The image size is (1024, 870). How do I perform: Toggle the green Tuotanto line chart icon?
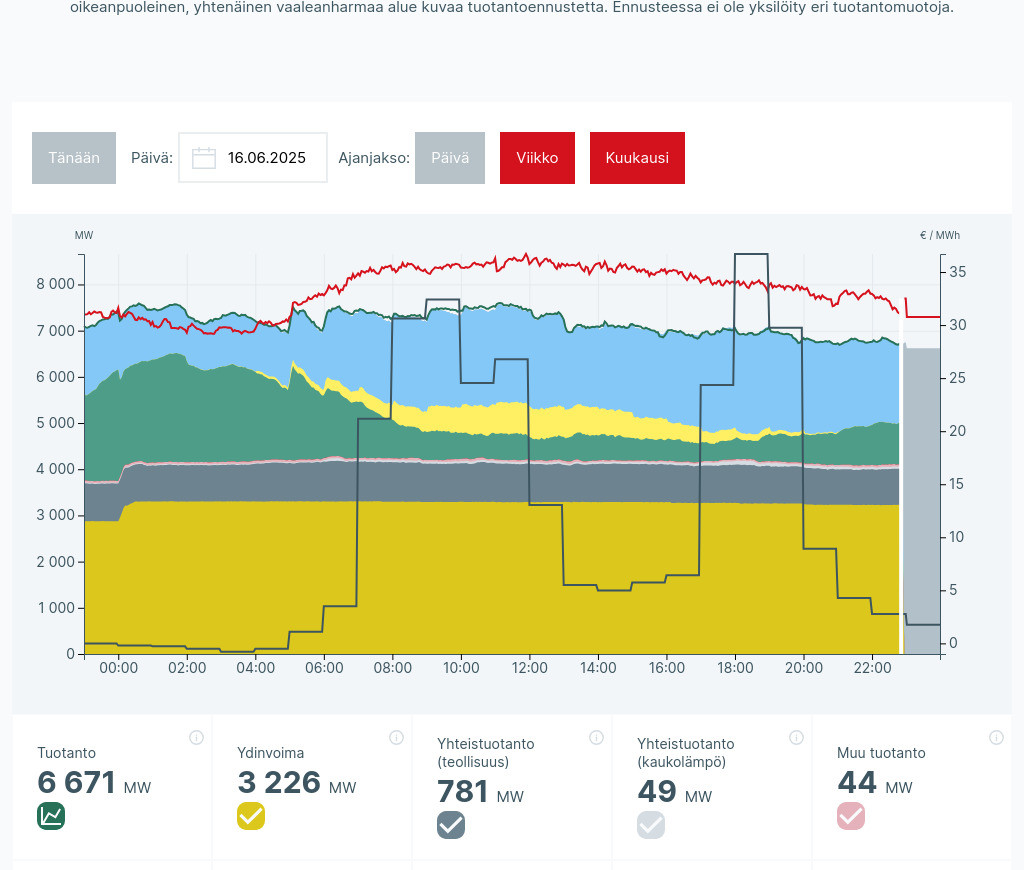[x=51, y=816]
